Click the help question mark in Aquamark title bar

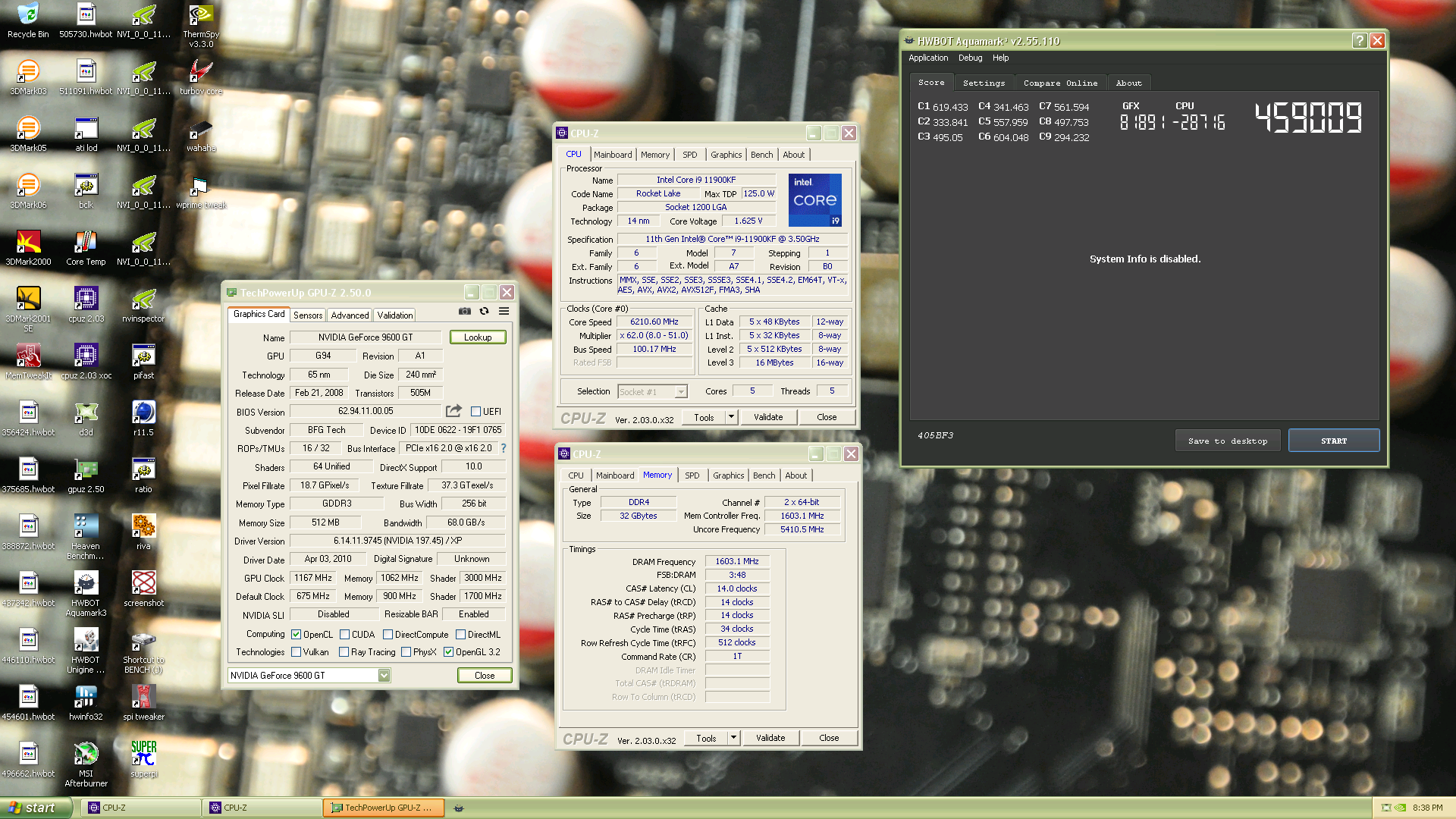(1360, 41)
